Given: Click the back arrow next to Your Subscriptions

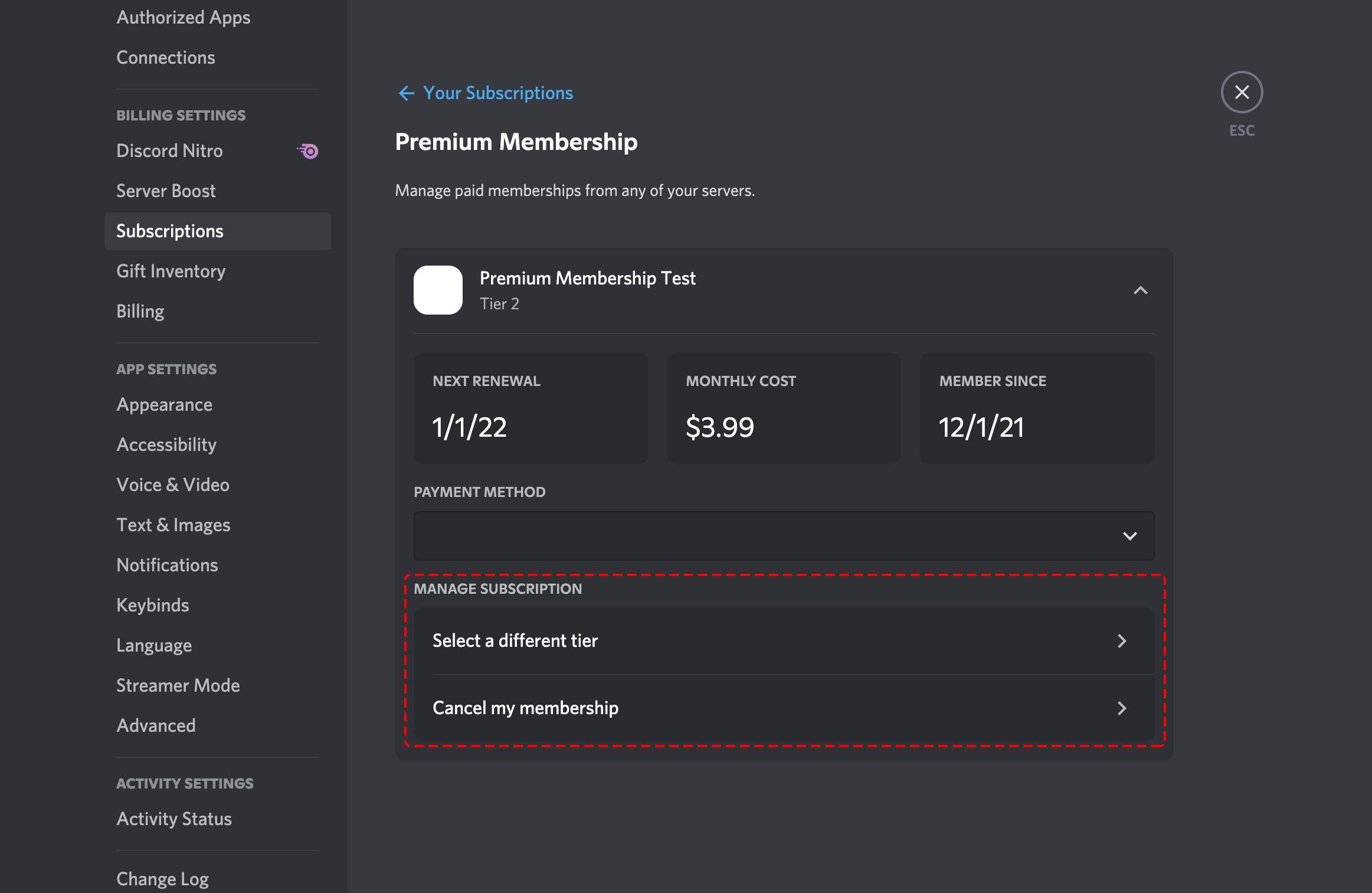Looking at the screenshot, I should point(406,93).
